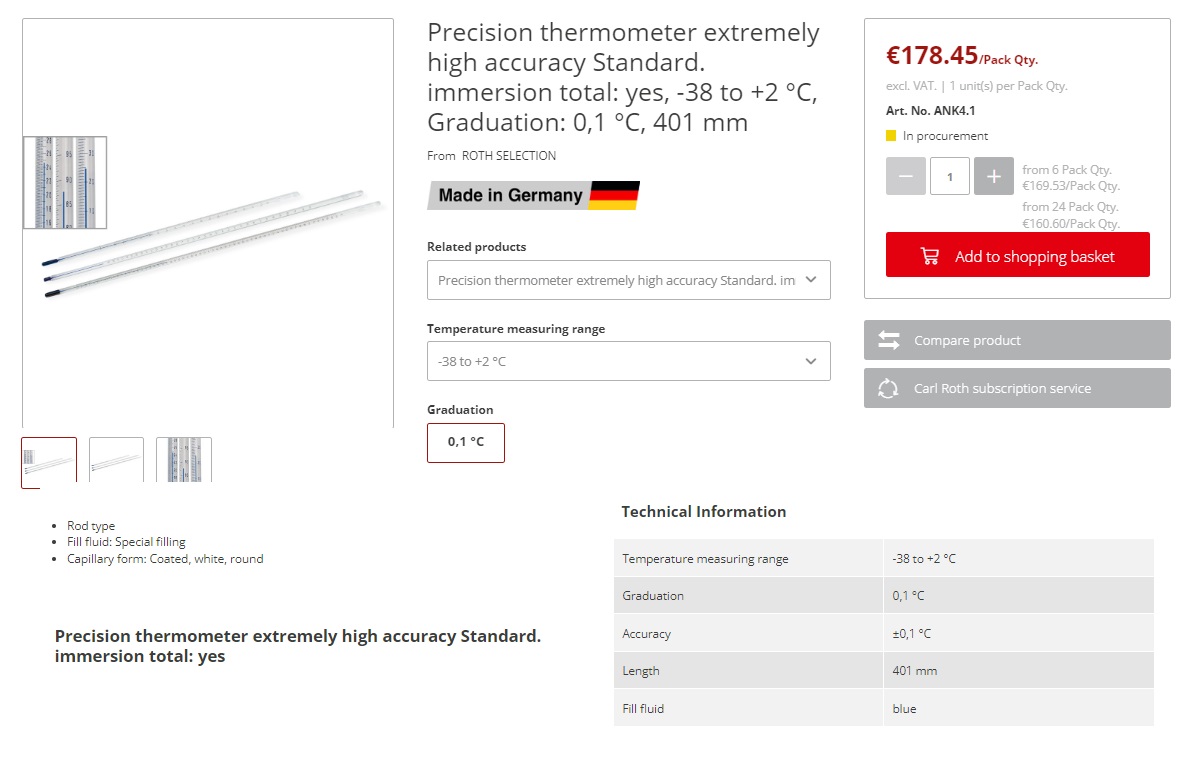Click the subscription service cycle icon
The image size is (1181, 767).
click(x=888, y=388)
